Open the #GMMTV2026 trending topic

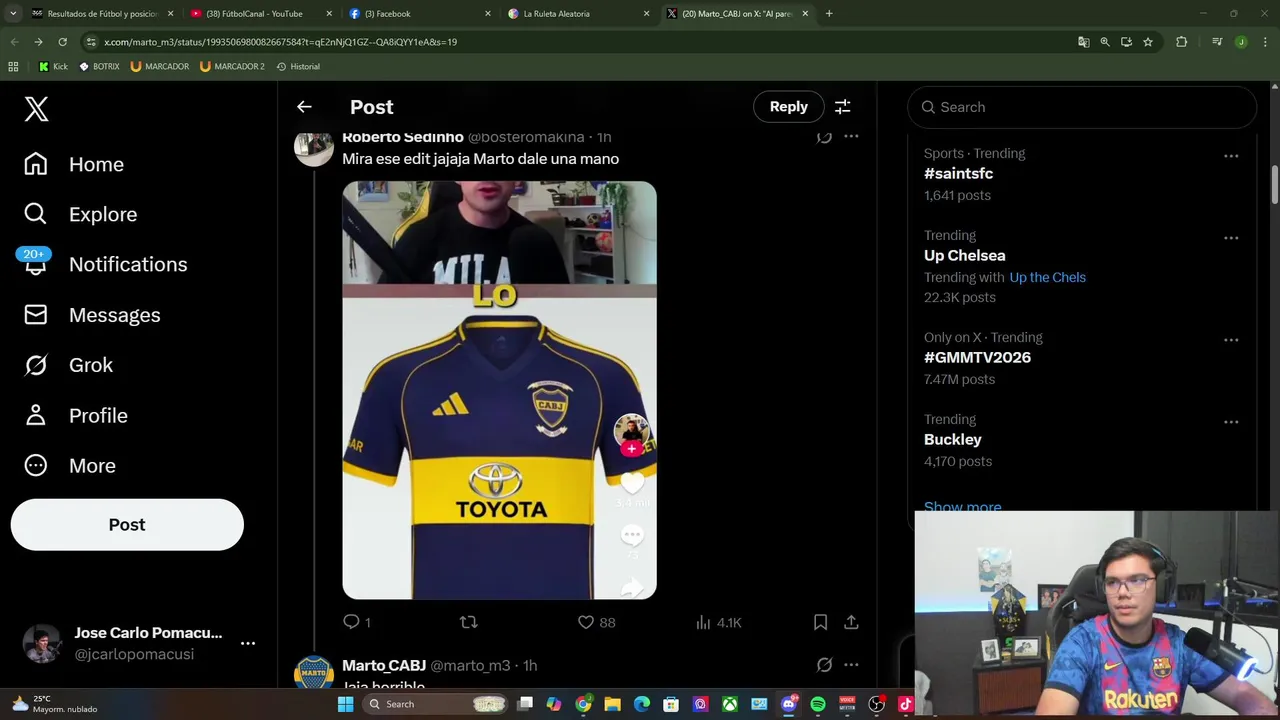[x=977, y=357]
